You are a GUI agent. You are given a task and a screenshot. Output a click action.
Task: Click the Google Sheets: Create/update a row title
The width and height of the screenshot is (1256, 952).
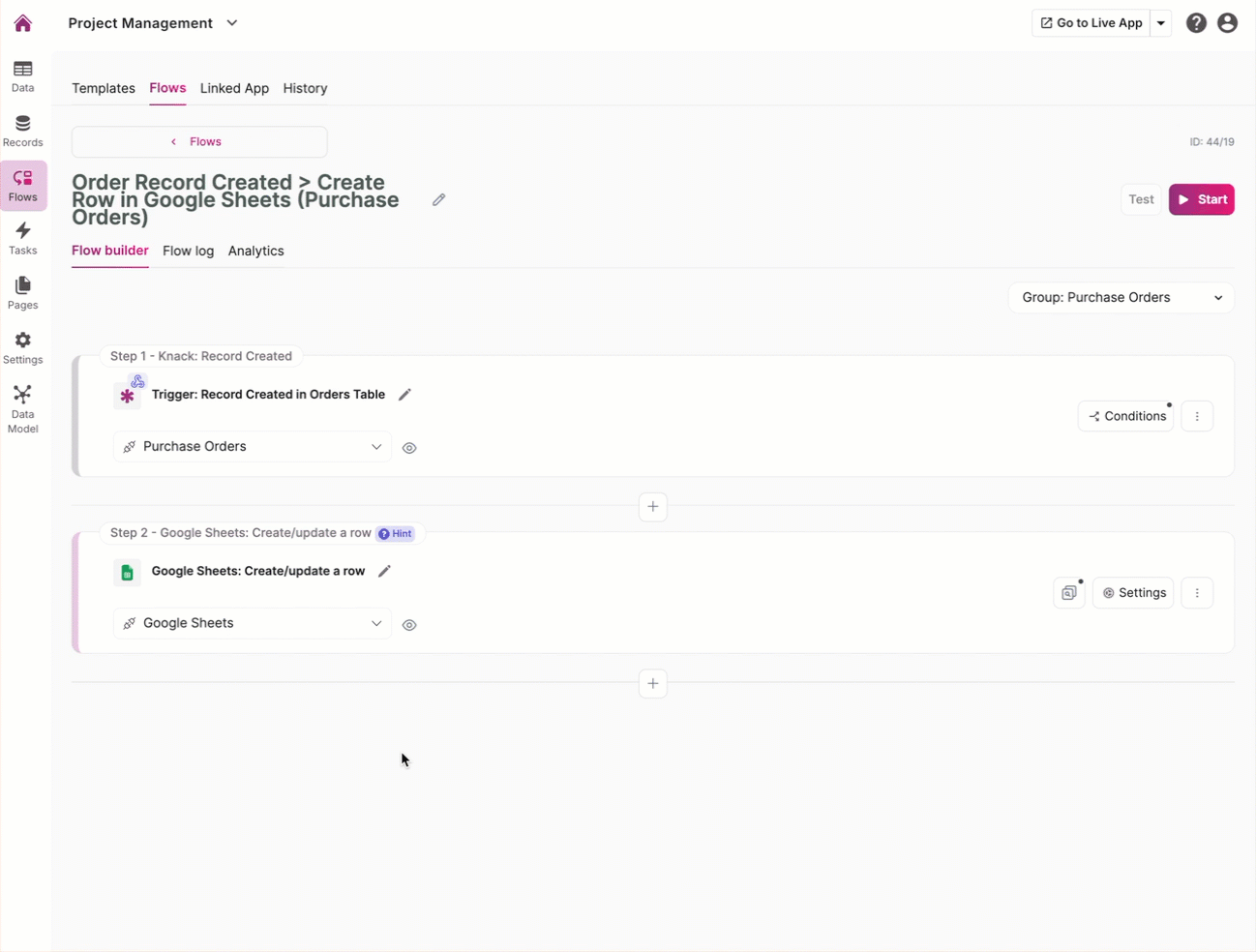click(x=258, y=571)
